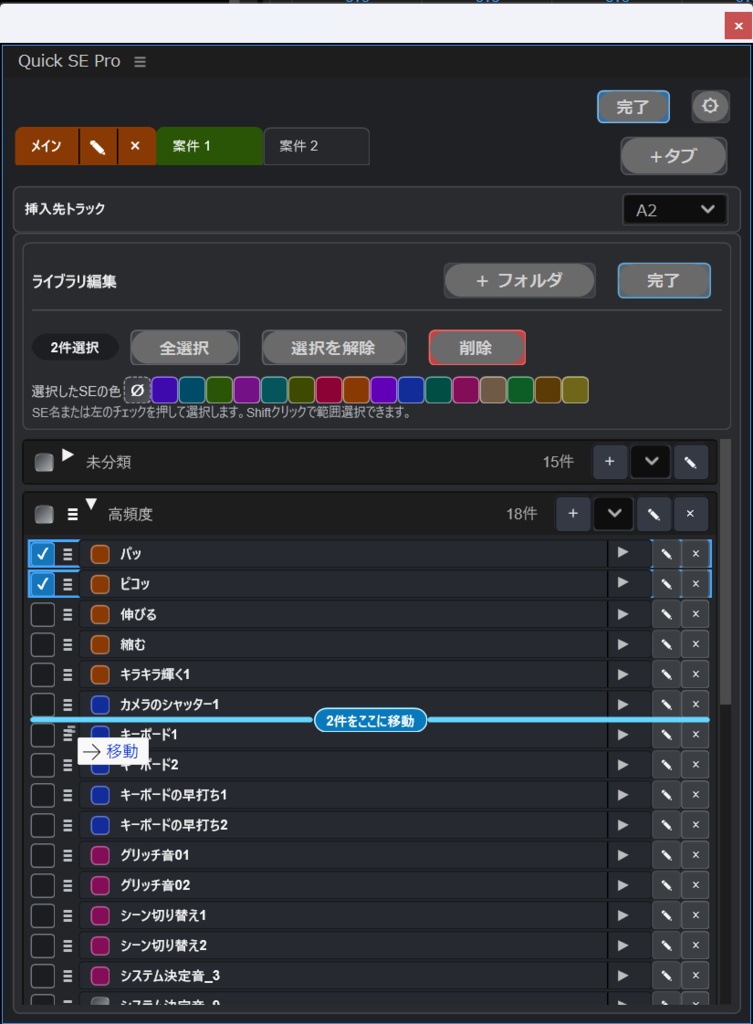Grab the drag handle of the 高頻度 folder

pyautogui.click(x=72, y=515)
